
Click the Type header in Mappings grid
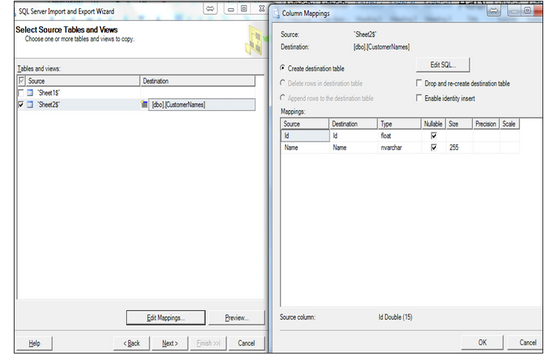pos(399,124)
